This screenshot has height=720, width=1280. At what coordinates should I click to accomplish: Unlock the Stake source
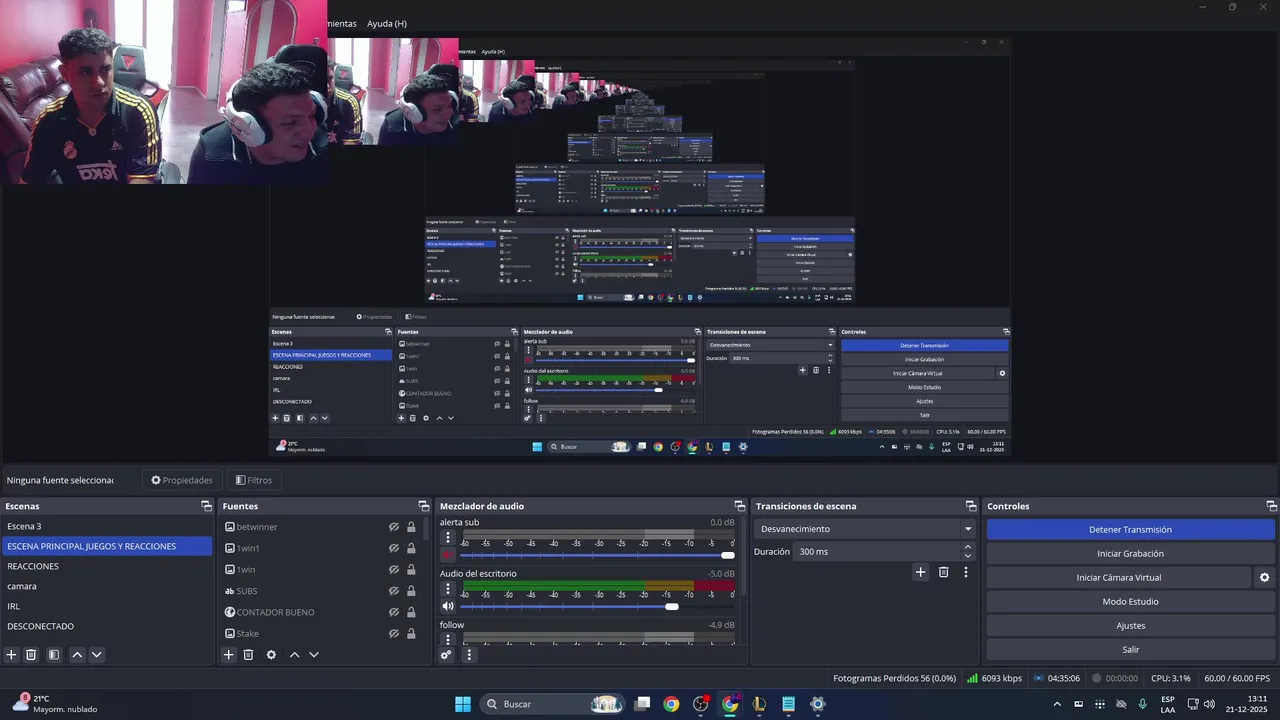coord(411,633)
